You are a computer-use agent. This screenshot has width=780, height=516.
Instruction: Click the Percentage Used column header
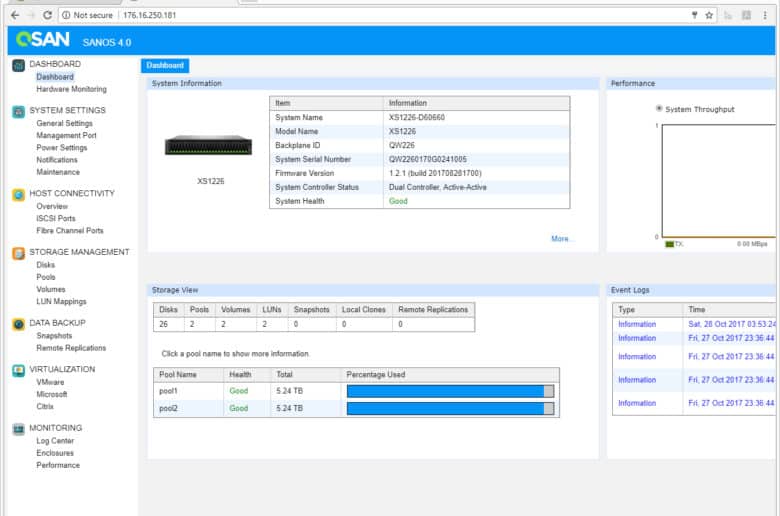pos(376,375)
